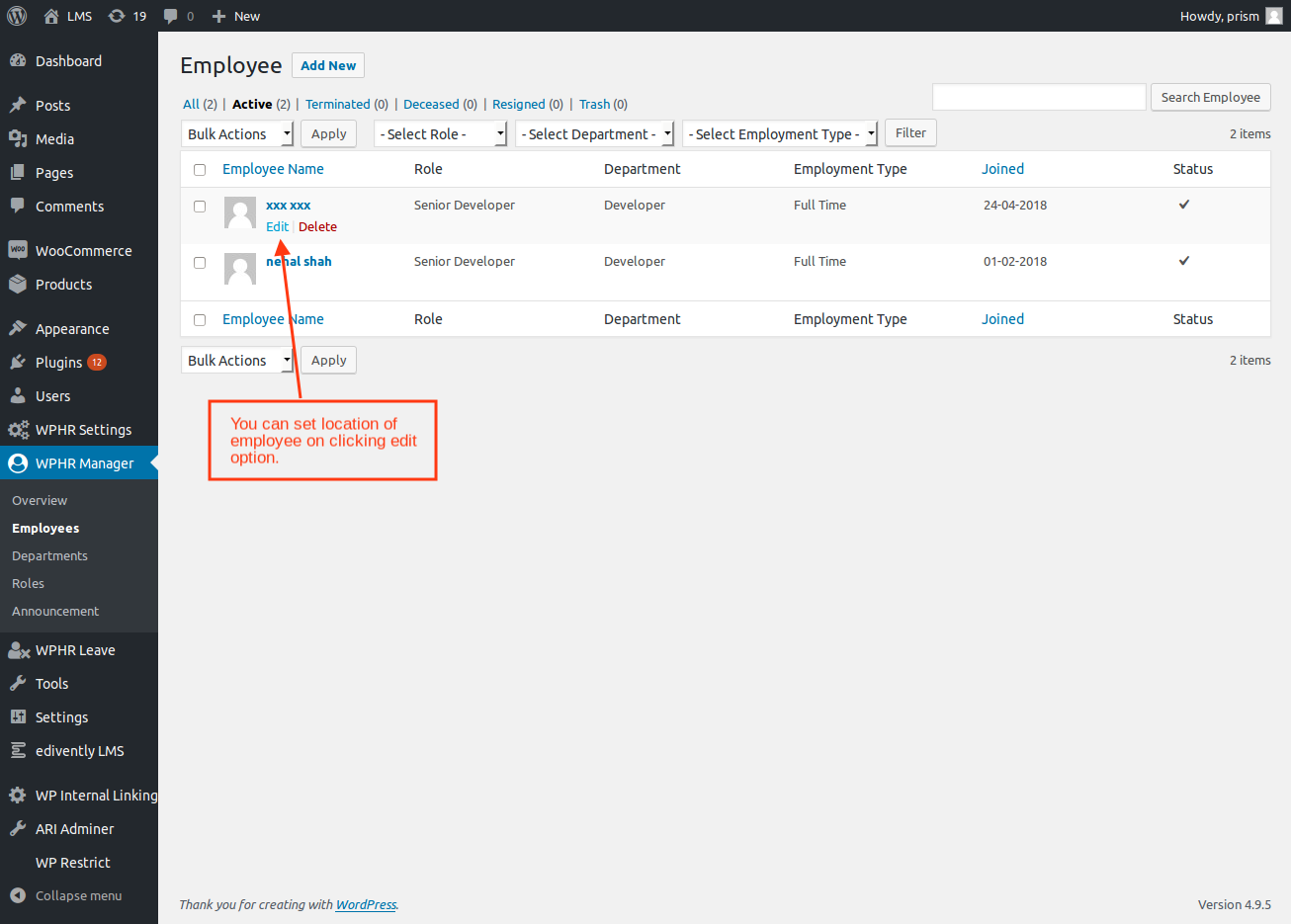
Task: Open the Employees submenu item
Action: (45, 528)
